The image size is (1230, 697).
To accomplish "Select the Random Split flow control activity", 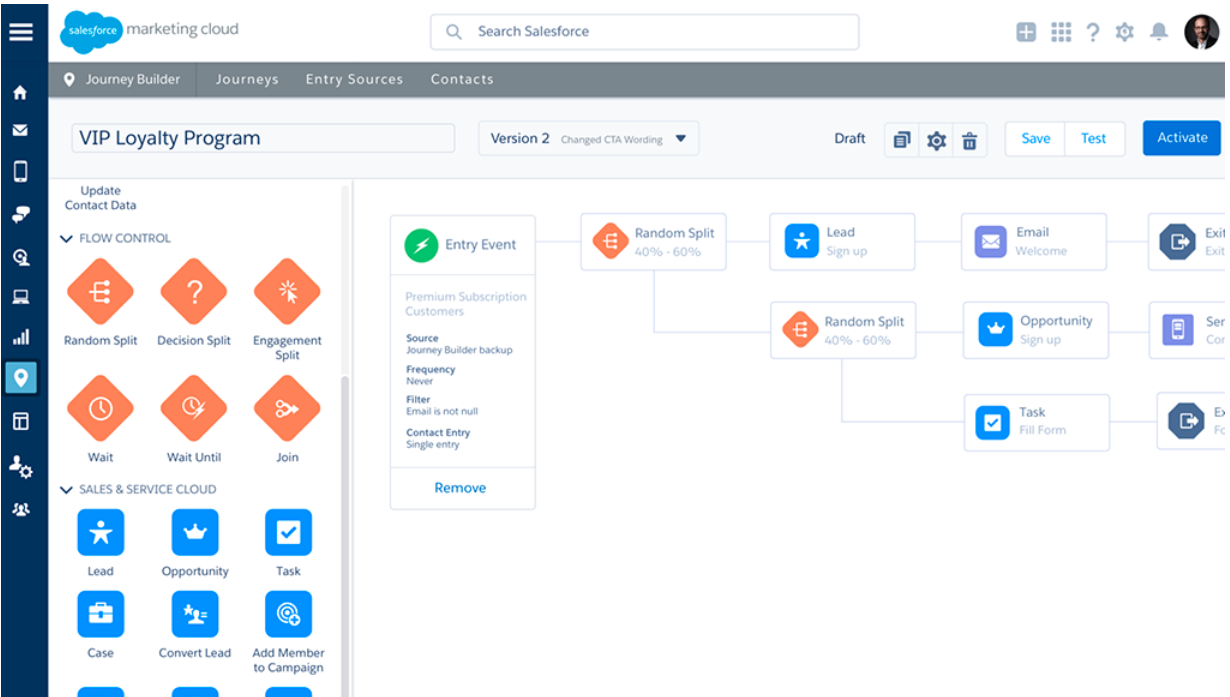I will point(100,292).
